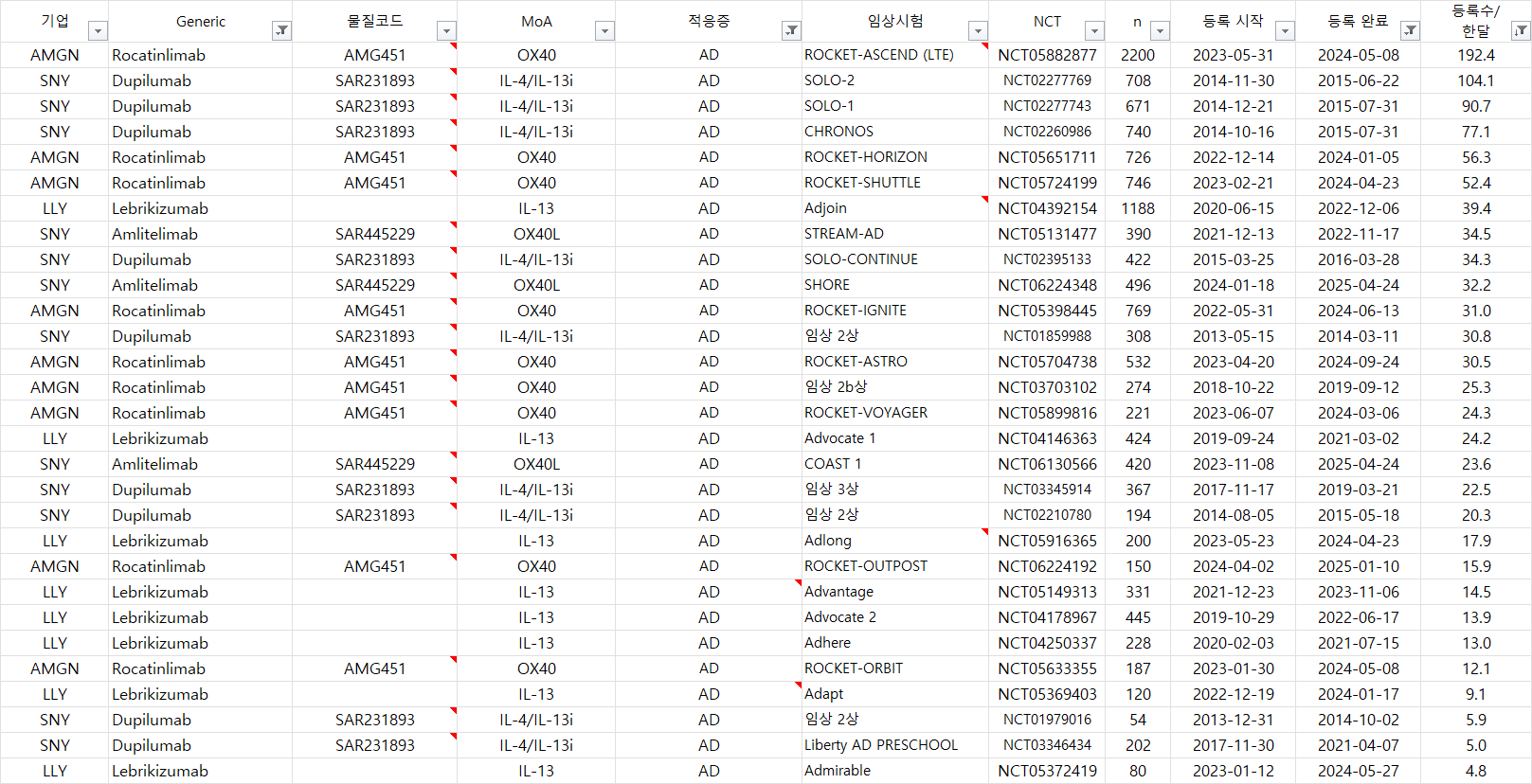Select the Adhere trial cell
The image size is (1532, 784).
pos(895,643)
